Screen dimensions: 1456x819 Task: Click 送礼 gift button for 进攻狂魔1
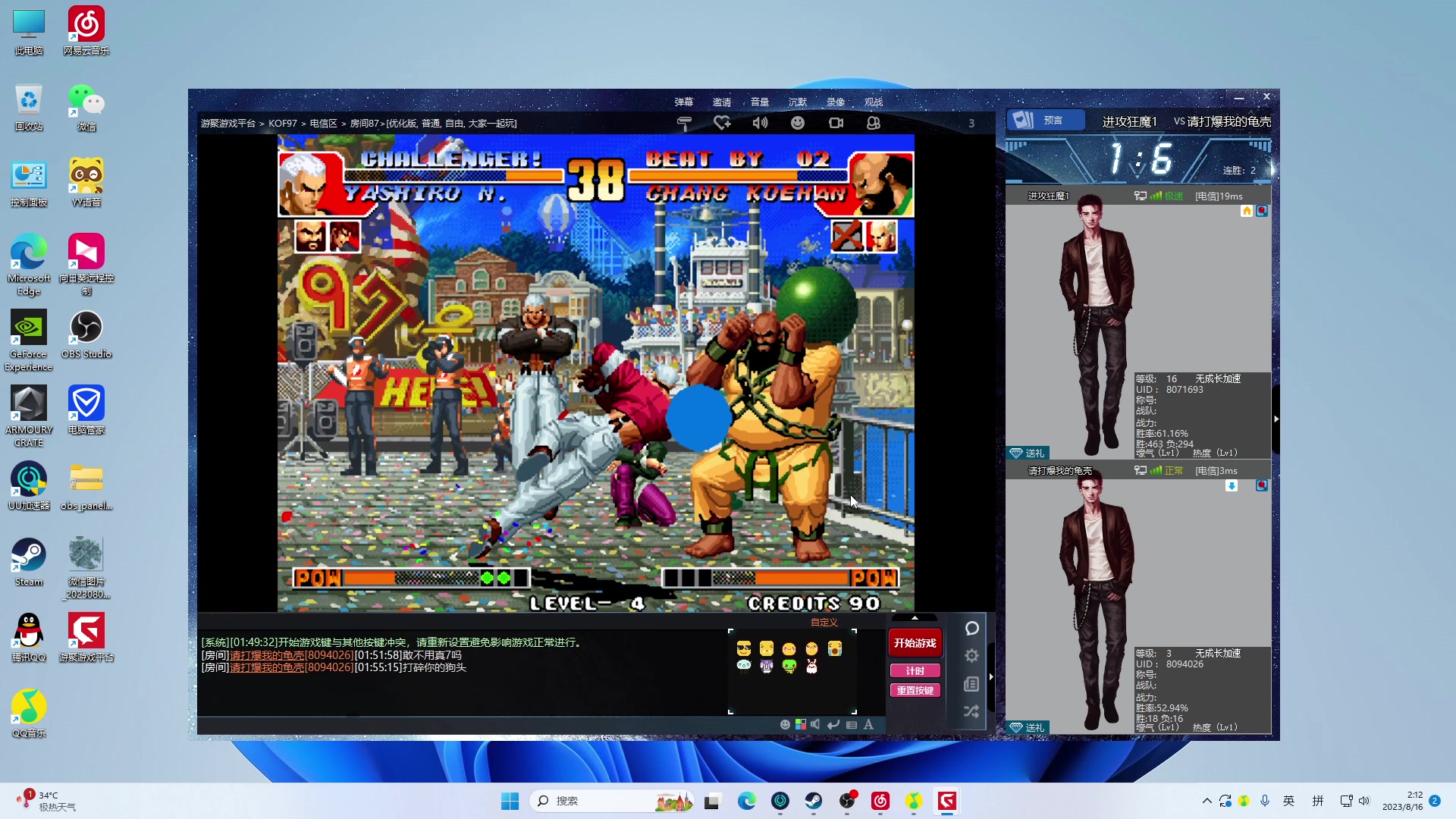(x=1028, y=453)
